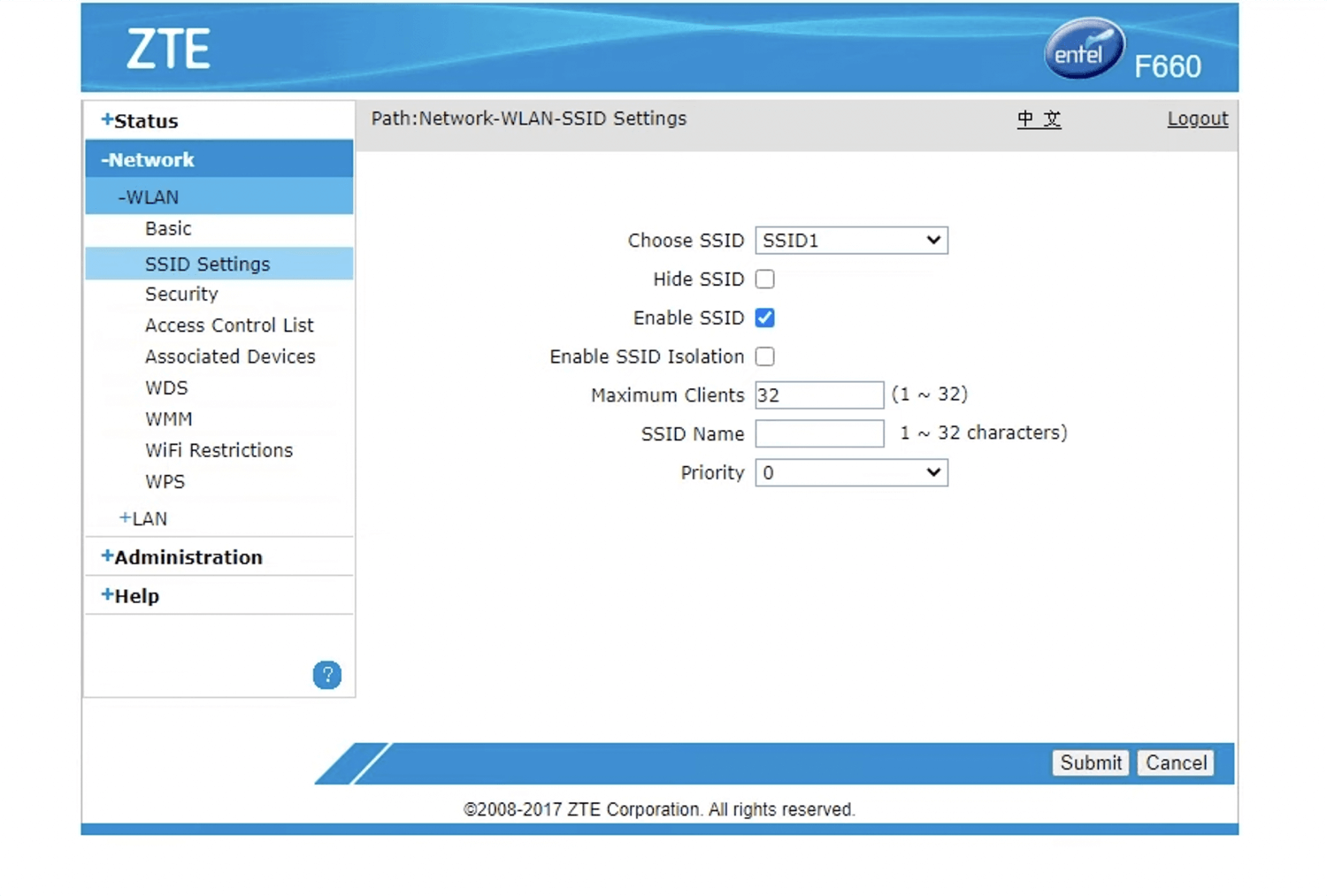Open the Security settings page

(x=181, y=295)
